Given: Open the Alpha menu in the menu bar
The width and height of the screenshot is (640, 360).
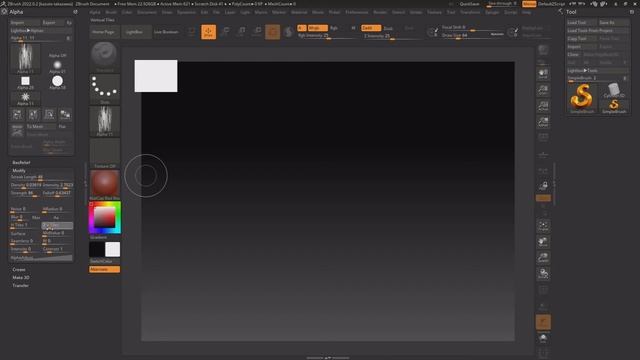Looking at the screenshot, I should click(x=95, y=12).
